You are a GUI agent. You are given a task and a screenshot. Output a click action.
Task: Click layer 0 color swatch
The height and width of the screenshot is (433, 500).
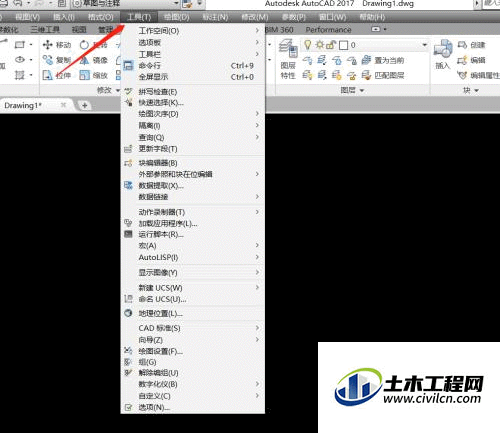point(343,45)
